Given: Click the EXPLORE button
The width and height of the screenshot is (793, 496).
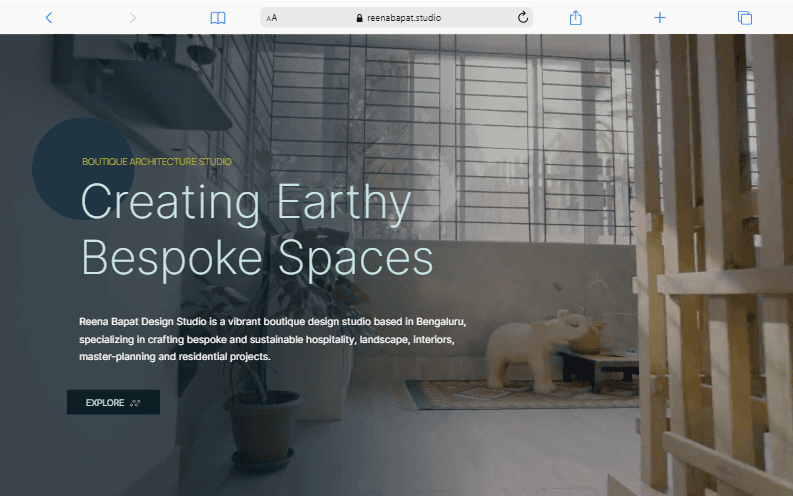Looking at the screenshot, I should click(113, 402).
